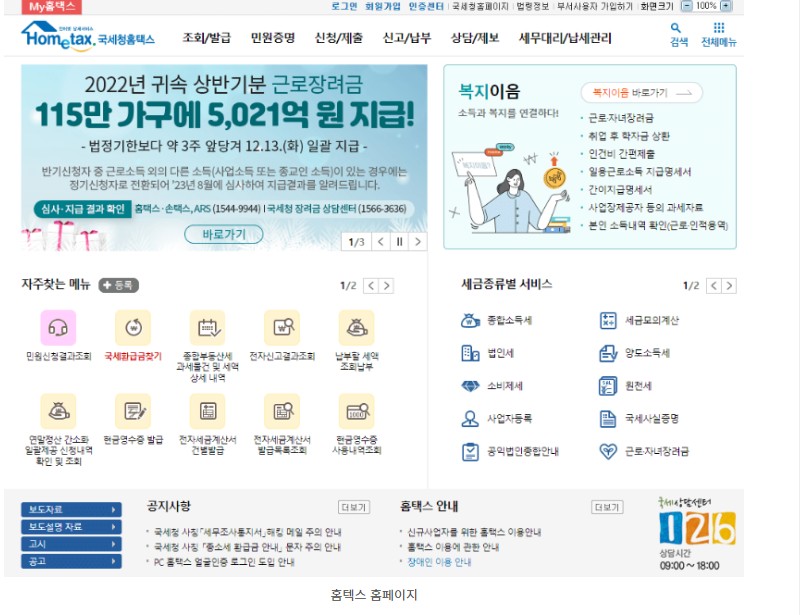Click 심사·지급 결과 확인 label
Screen dimensions: 803x615
(82, 209)
